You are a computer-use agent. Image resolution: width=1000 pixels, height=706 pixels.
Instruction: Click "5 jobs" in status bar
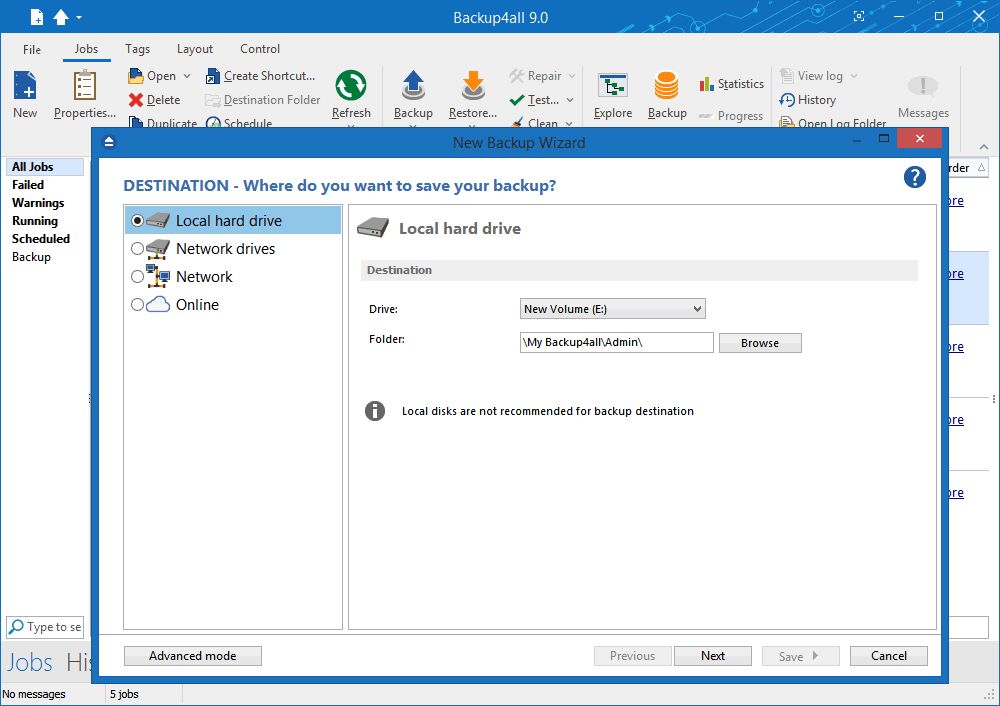(x=124, y=694)
